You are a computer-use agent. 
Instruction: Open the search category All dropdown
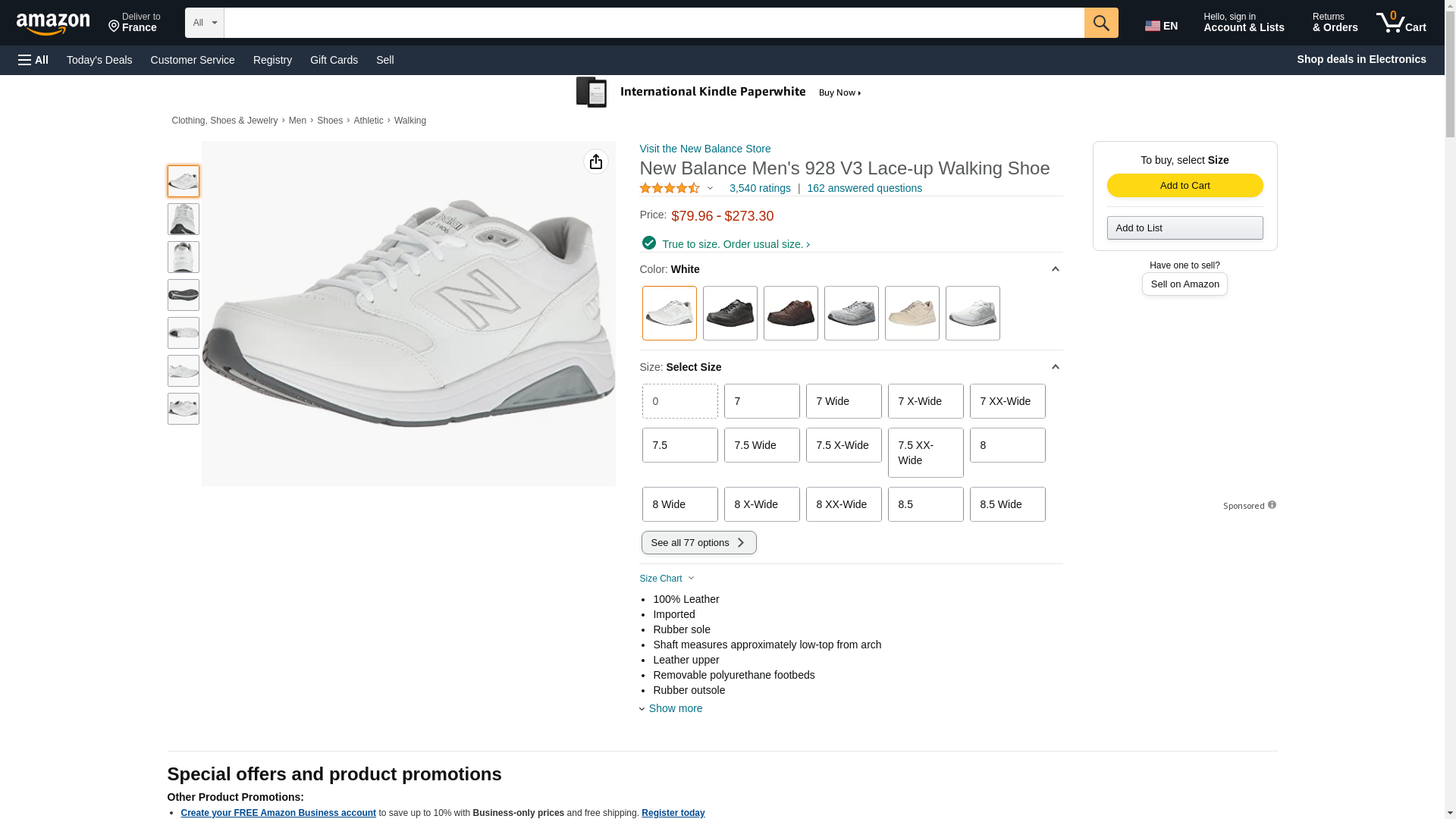(x=204, y=23)
